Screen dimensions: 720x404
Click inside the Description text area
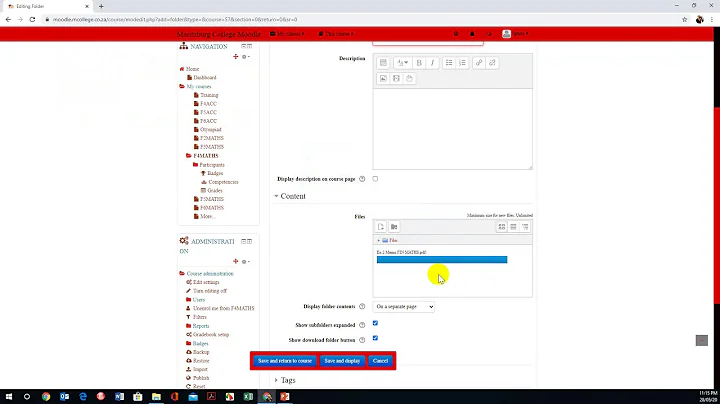click(452, 129)
